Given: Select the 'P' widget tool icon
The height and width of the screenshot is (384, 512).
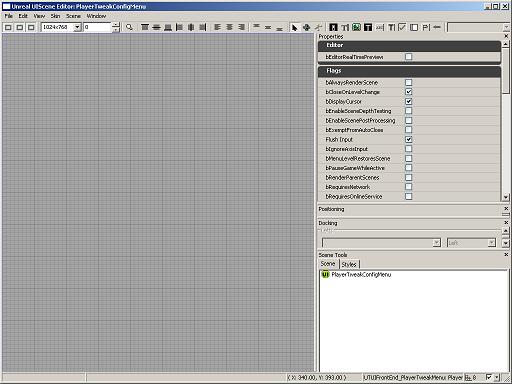Looking at the screenshot, I should [x=426, y=27].
